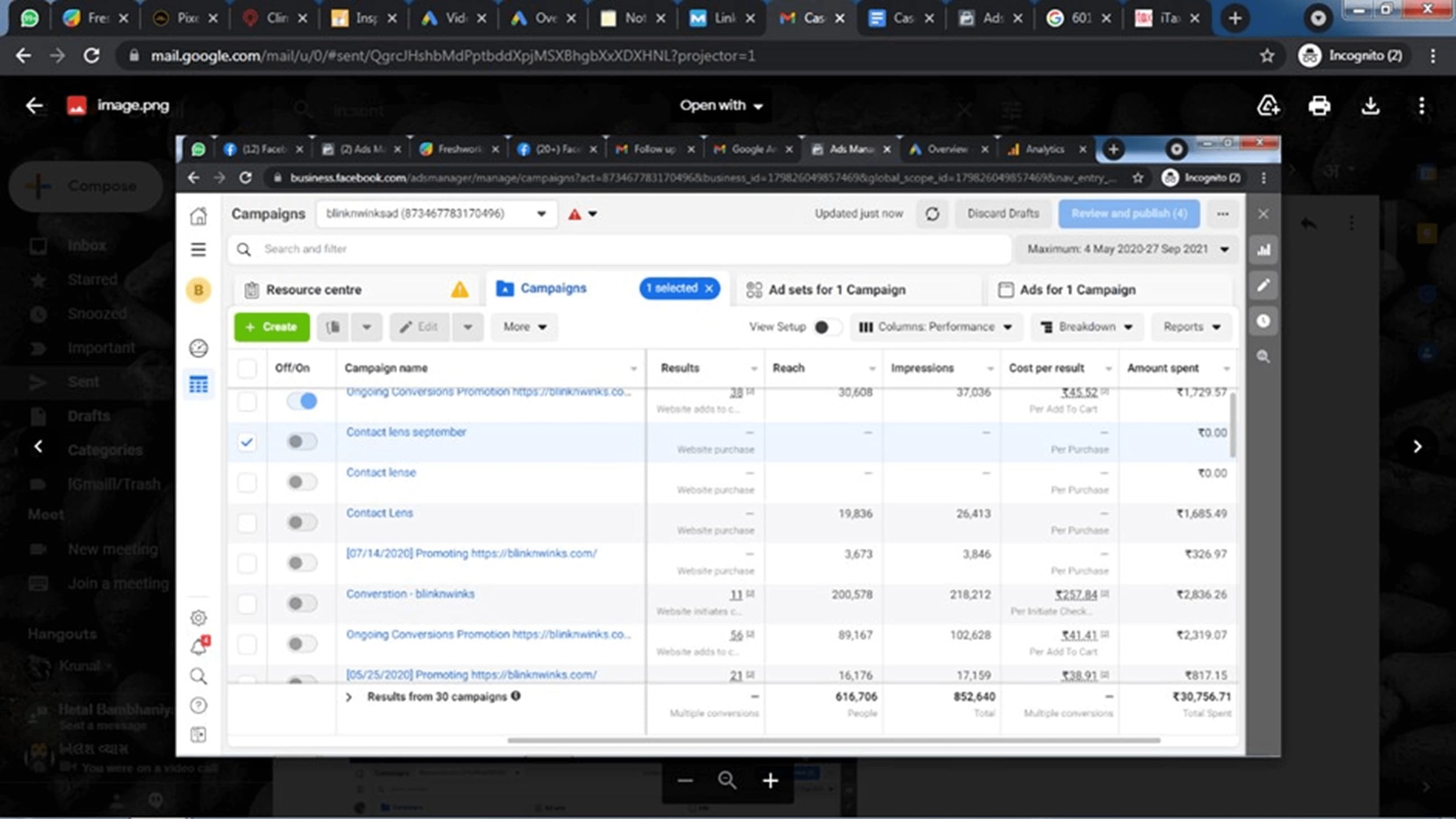Switch to the Google 601 search tab

tap(1073, 18)
